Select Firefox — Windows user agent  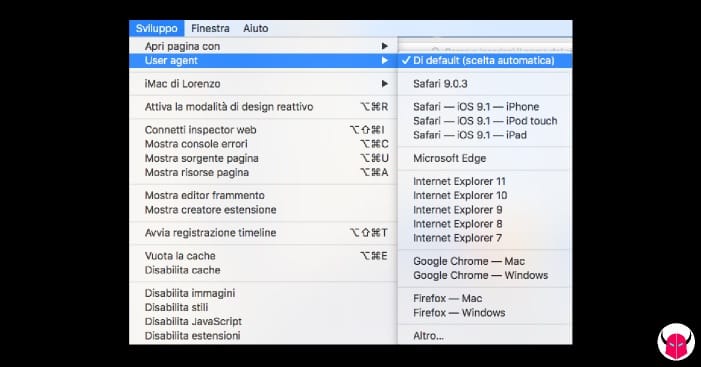485,312
